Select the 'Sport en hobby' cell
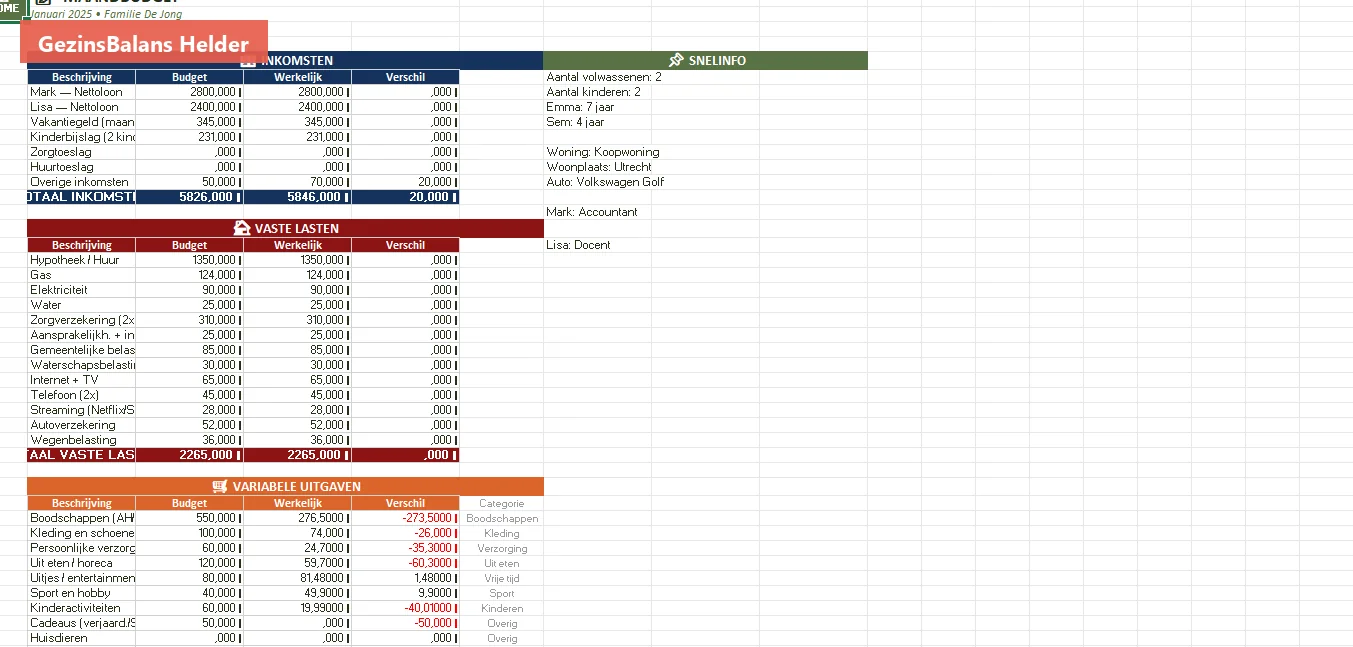This screenshot has width=1353, height=647. coord(81,593)
